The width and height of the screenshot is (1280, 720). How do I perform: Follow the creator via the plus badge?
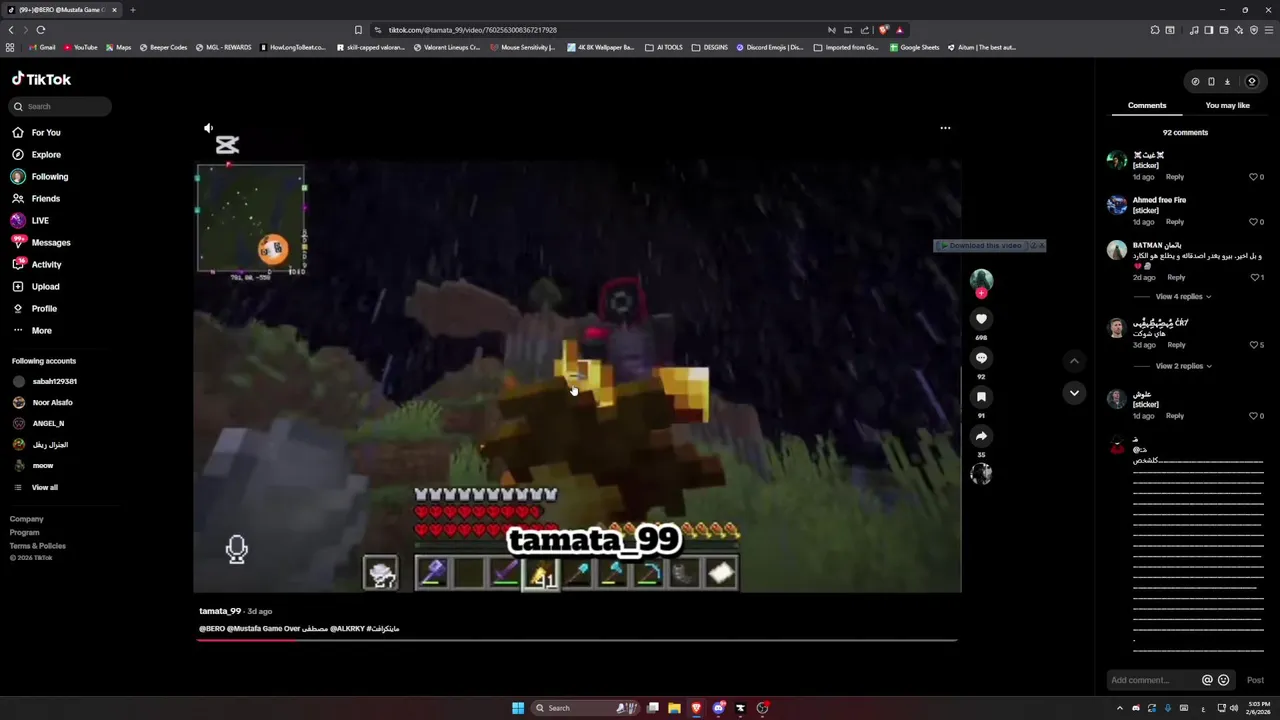tap(981, 293)
